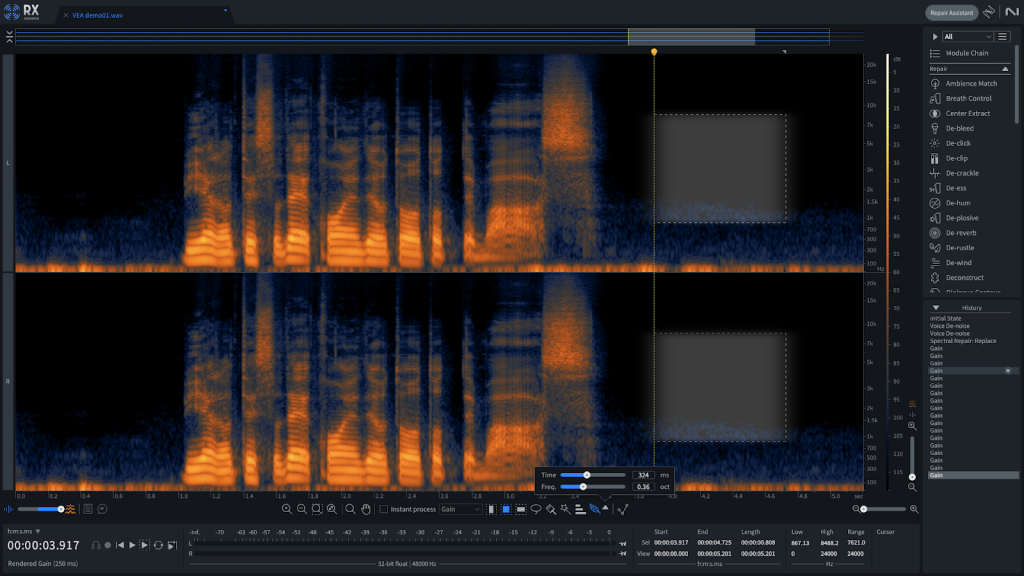Open the De-click module
Image resolution: width=1024 pixels, height=576 pixels.
tap(958, 143)
